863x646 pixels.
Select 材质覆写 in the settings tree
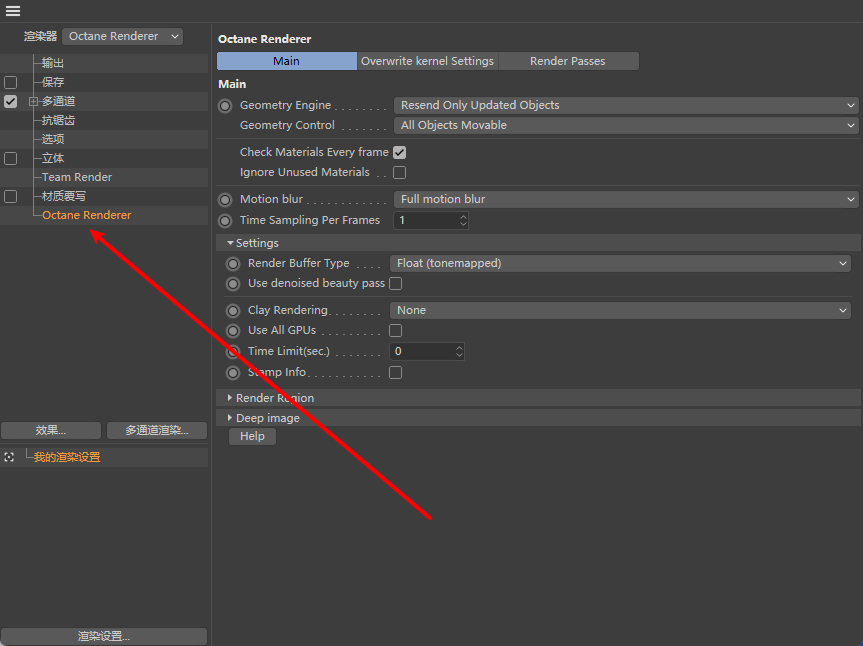(x=64, y=196)
